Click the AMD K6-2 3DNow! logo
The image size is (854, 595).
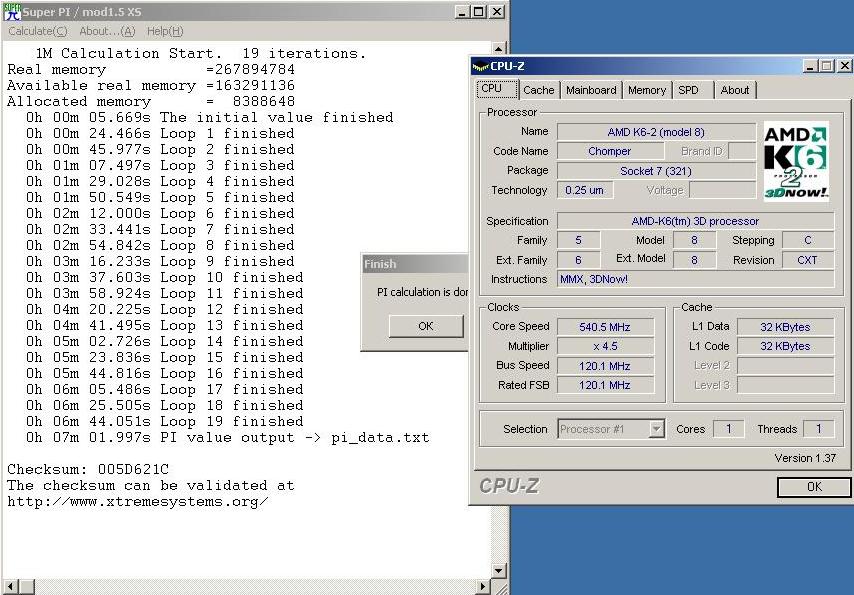[x=796, y=161]
